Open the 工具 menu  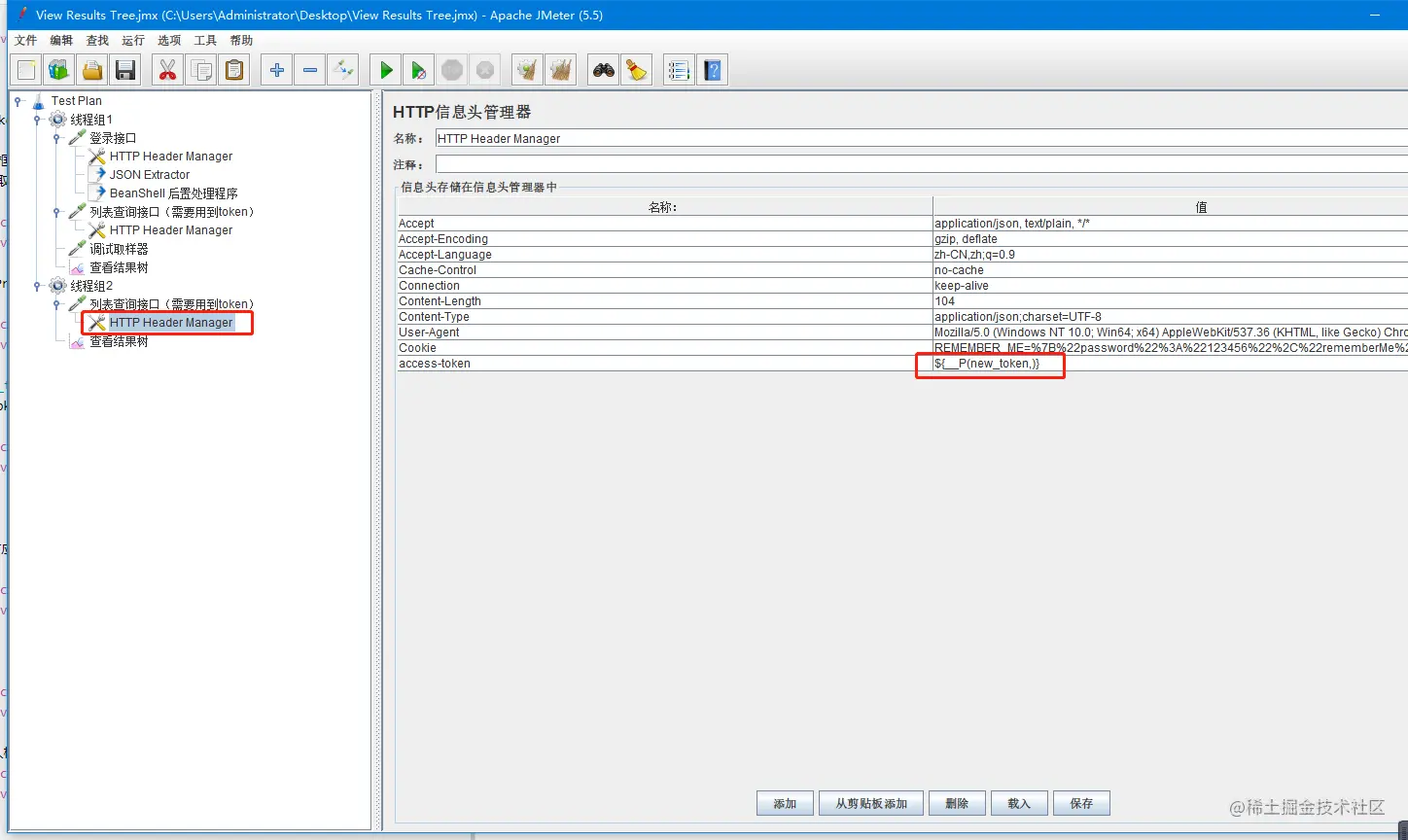[x=205, y=41]
